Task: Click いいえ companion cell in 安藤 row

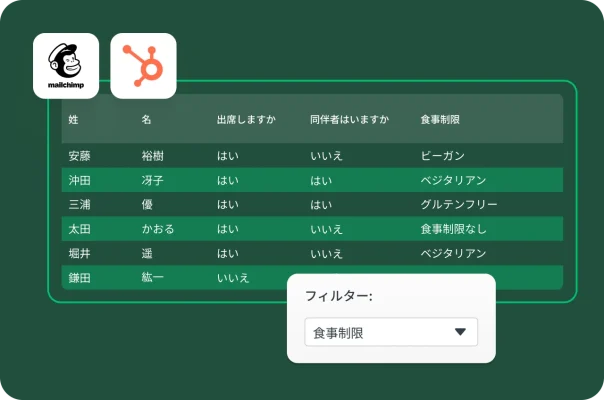Action: click(327, 156)
